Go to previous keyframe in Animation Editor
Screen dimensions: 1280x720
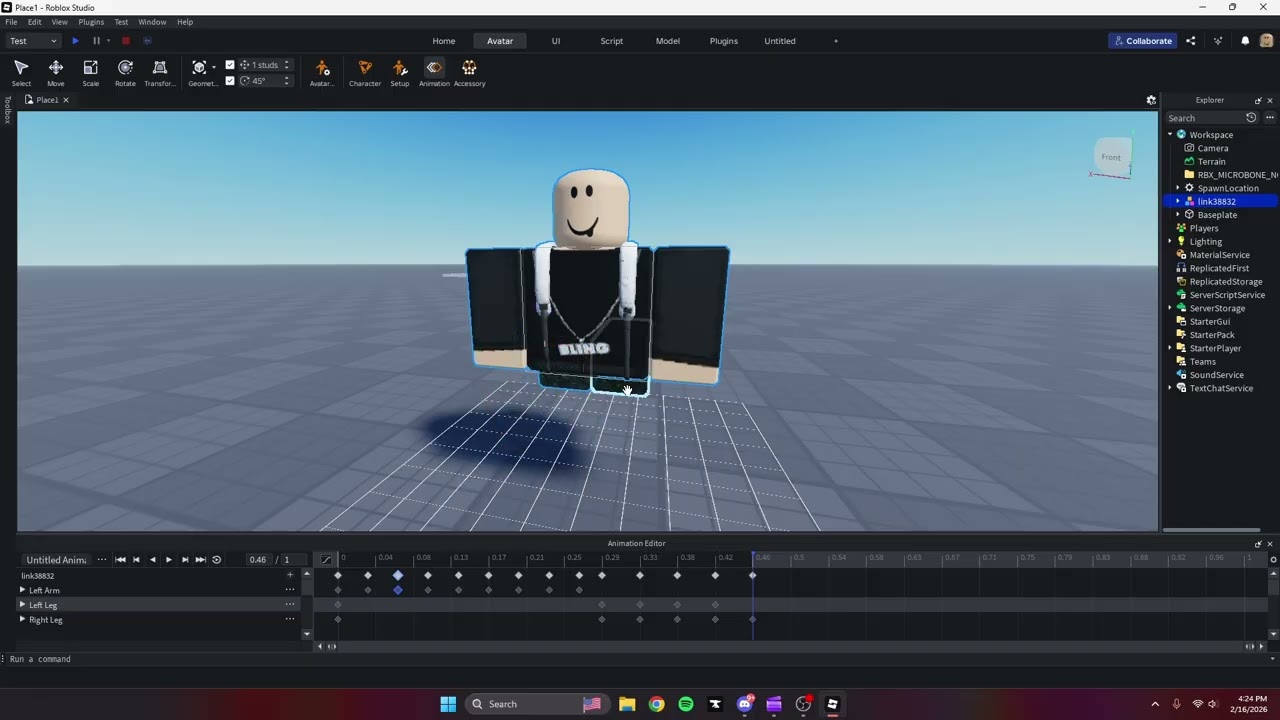coord(137,560)
